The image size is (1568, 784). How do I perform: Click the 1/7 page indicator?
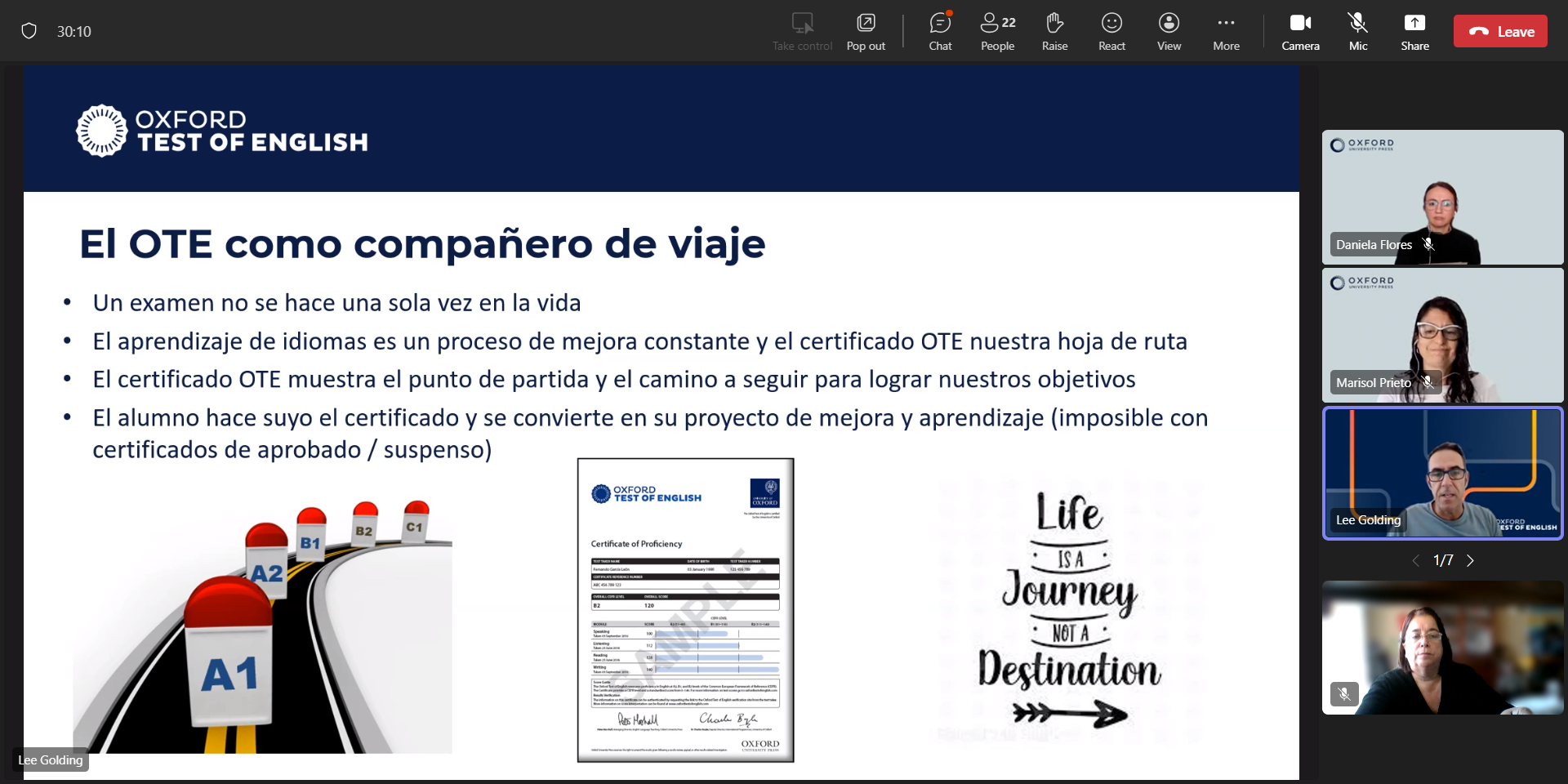coord(1443,560)
